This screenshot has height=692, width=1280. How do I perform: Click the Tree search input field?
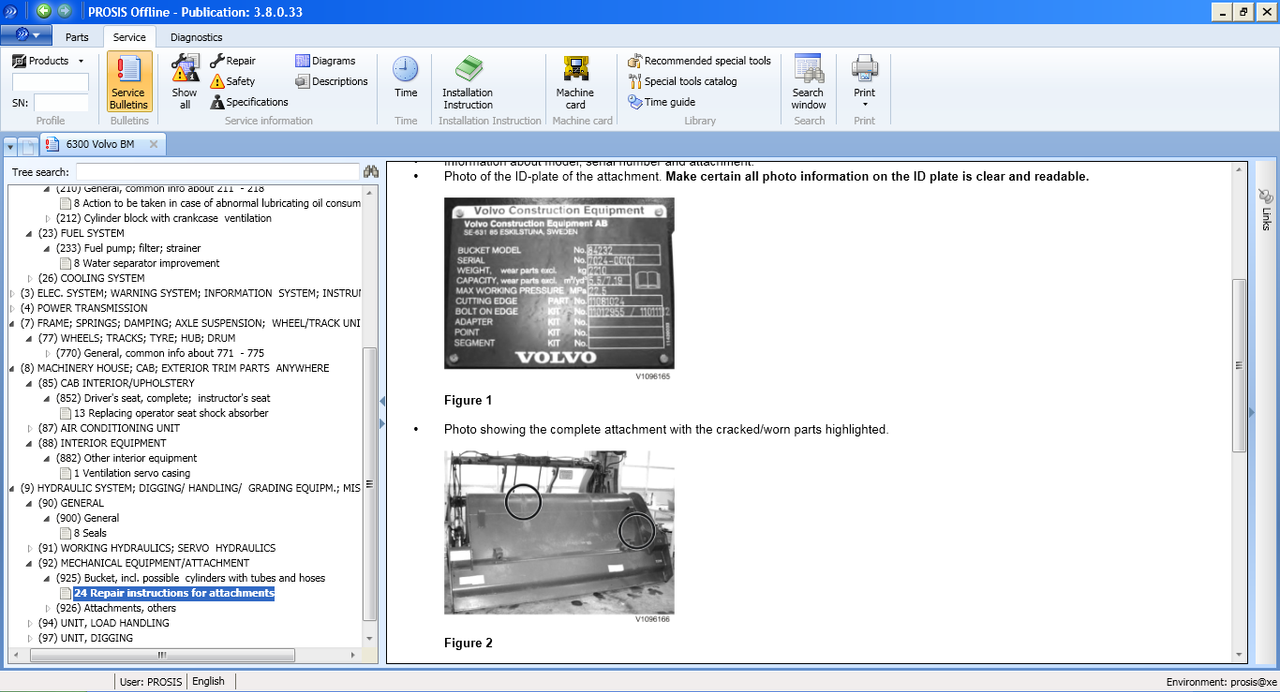tap(217, 172)
